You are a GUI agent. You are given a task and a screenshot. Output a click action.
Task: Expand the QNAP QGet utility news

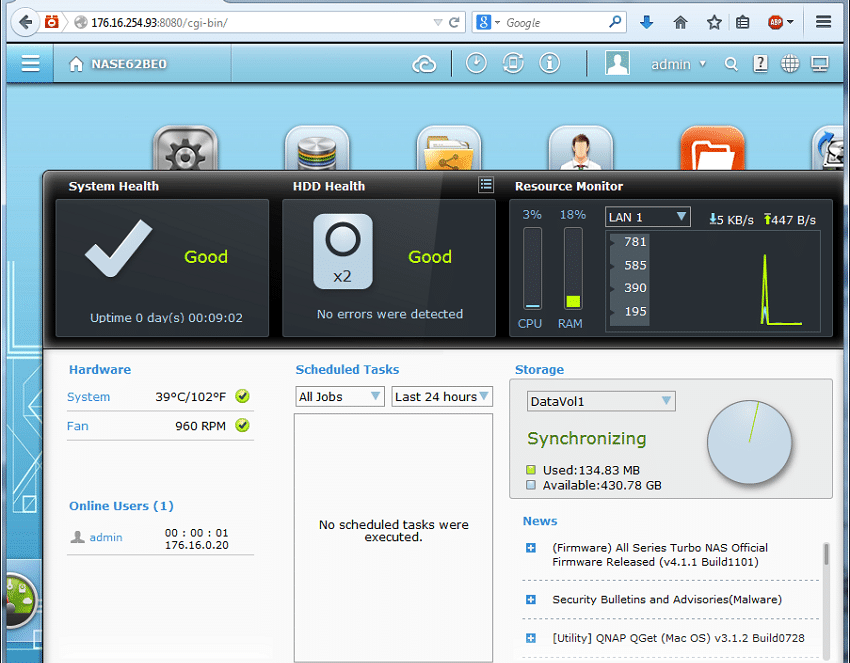pos(531,638)
